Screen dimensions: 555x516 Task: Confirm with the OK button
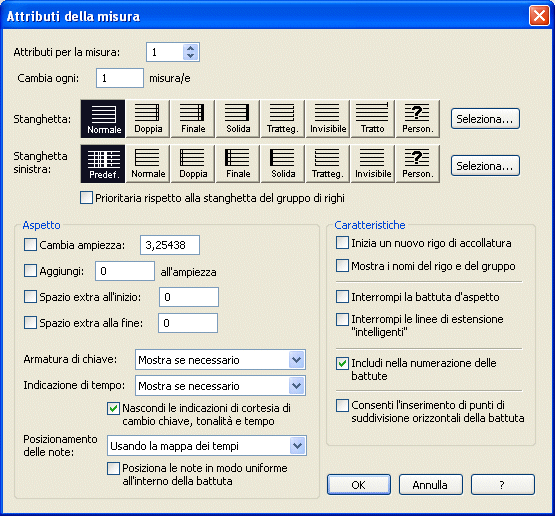point(359,485)
